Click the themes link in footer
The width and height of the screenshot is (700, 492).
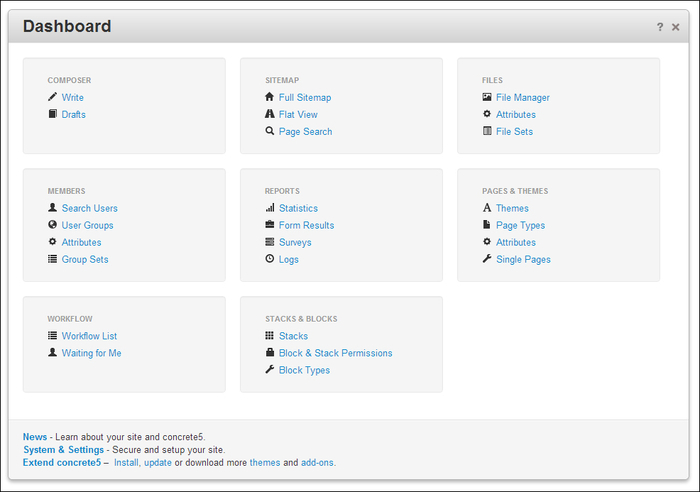265,463
